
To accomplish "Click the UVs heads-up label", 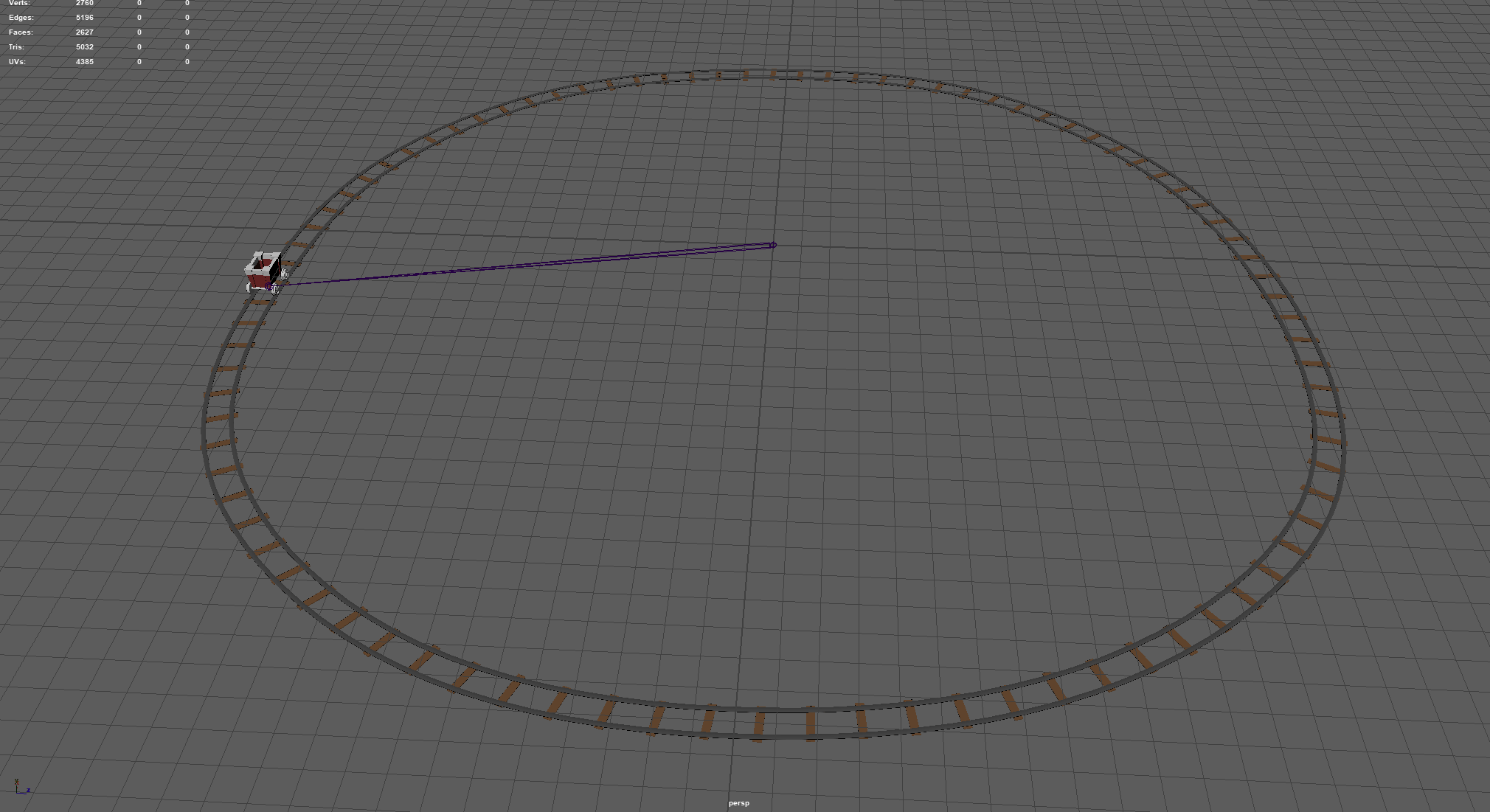I will click(17, 62).
